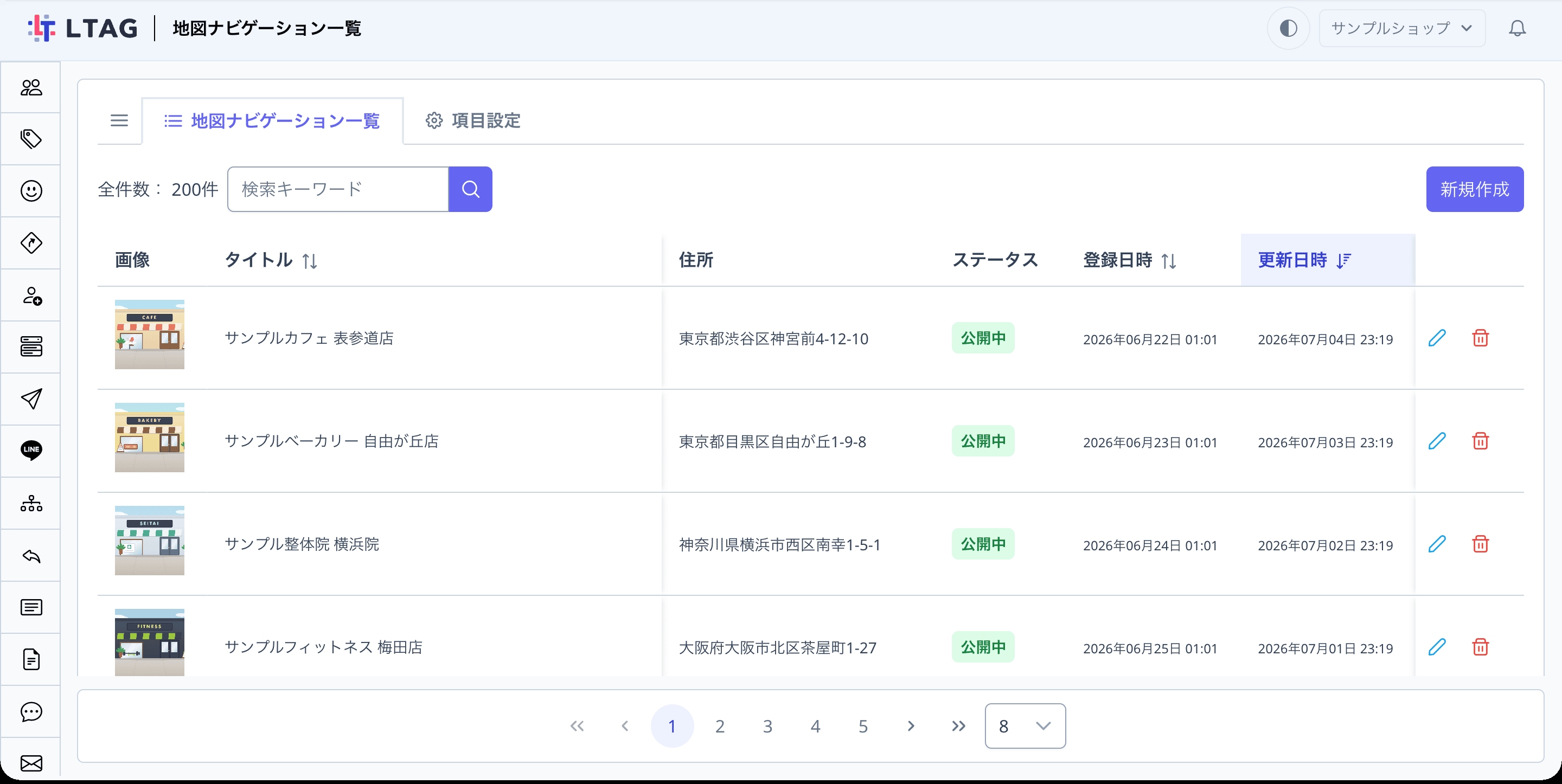1562x784 pixels.
Task: Click the address 神奈川県横浜市西区南幸1-5-1
Action: pos(780,545)
